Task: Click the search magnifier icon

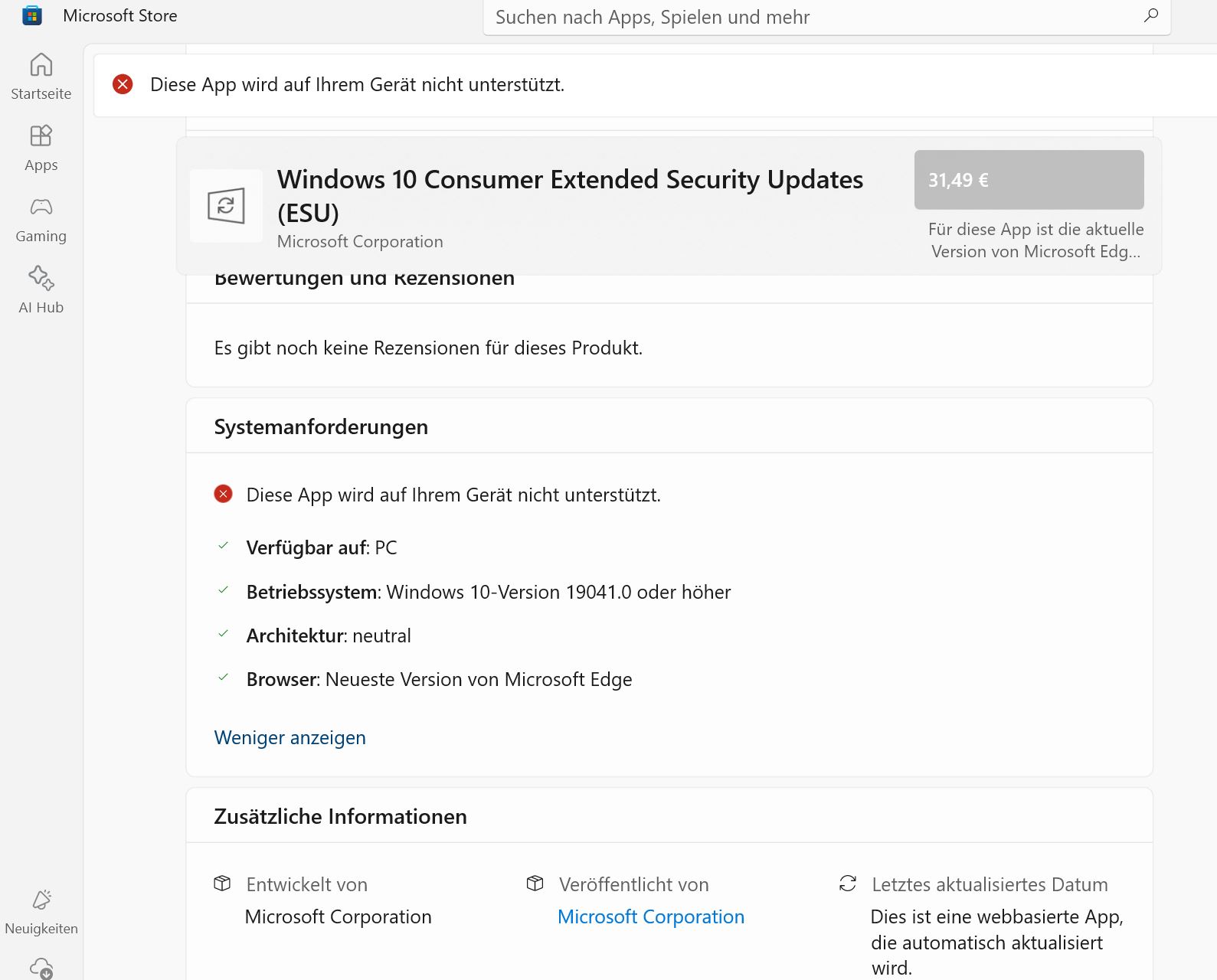Action: (1150, 15)
